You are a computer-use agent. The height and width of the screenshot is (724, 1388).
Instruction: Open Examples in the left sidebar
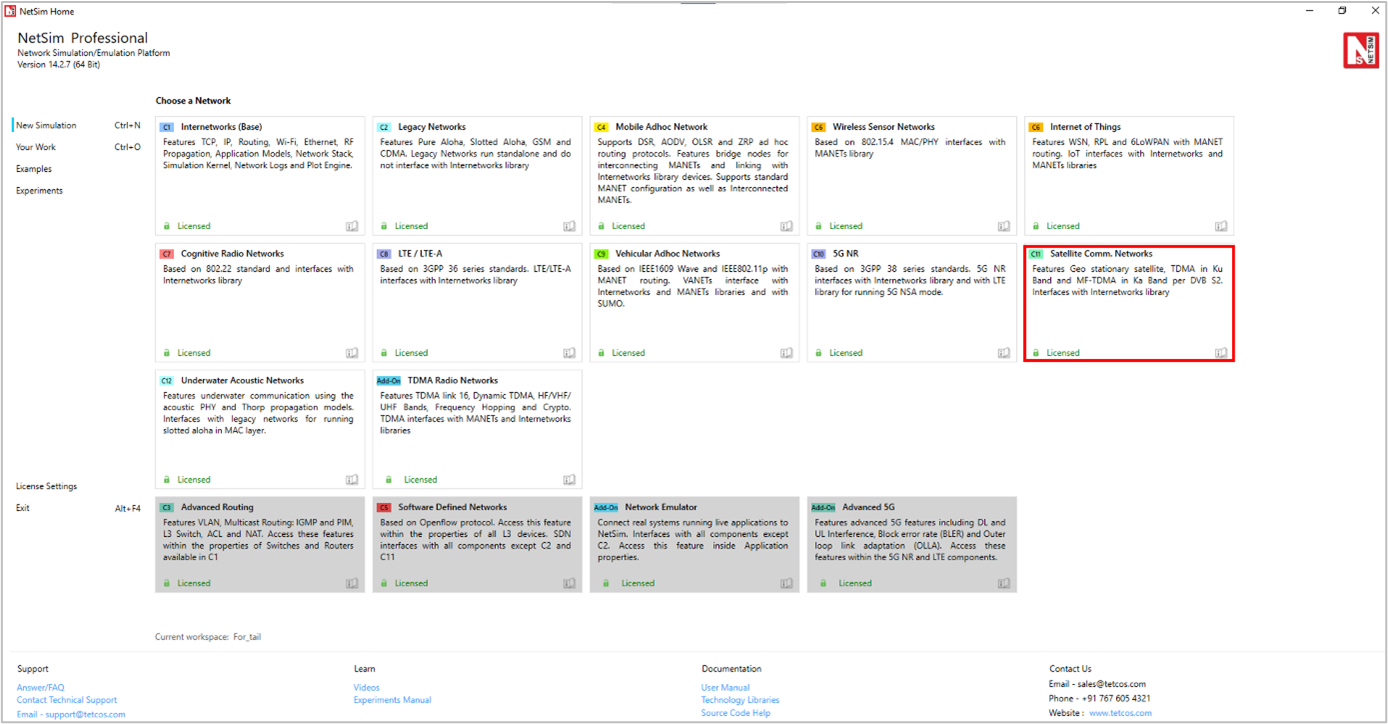(34, 169)
